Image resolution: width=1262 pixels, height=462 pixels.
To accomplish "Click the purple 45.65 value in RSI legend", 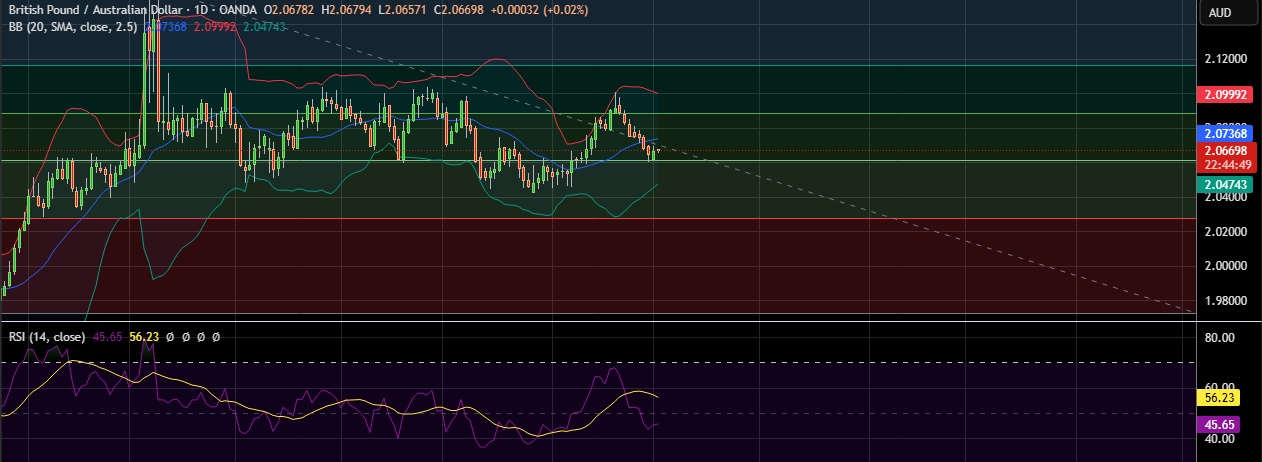I will 108,338.
